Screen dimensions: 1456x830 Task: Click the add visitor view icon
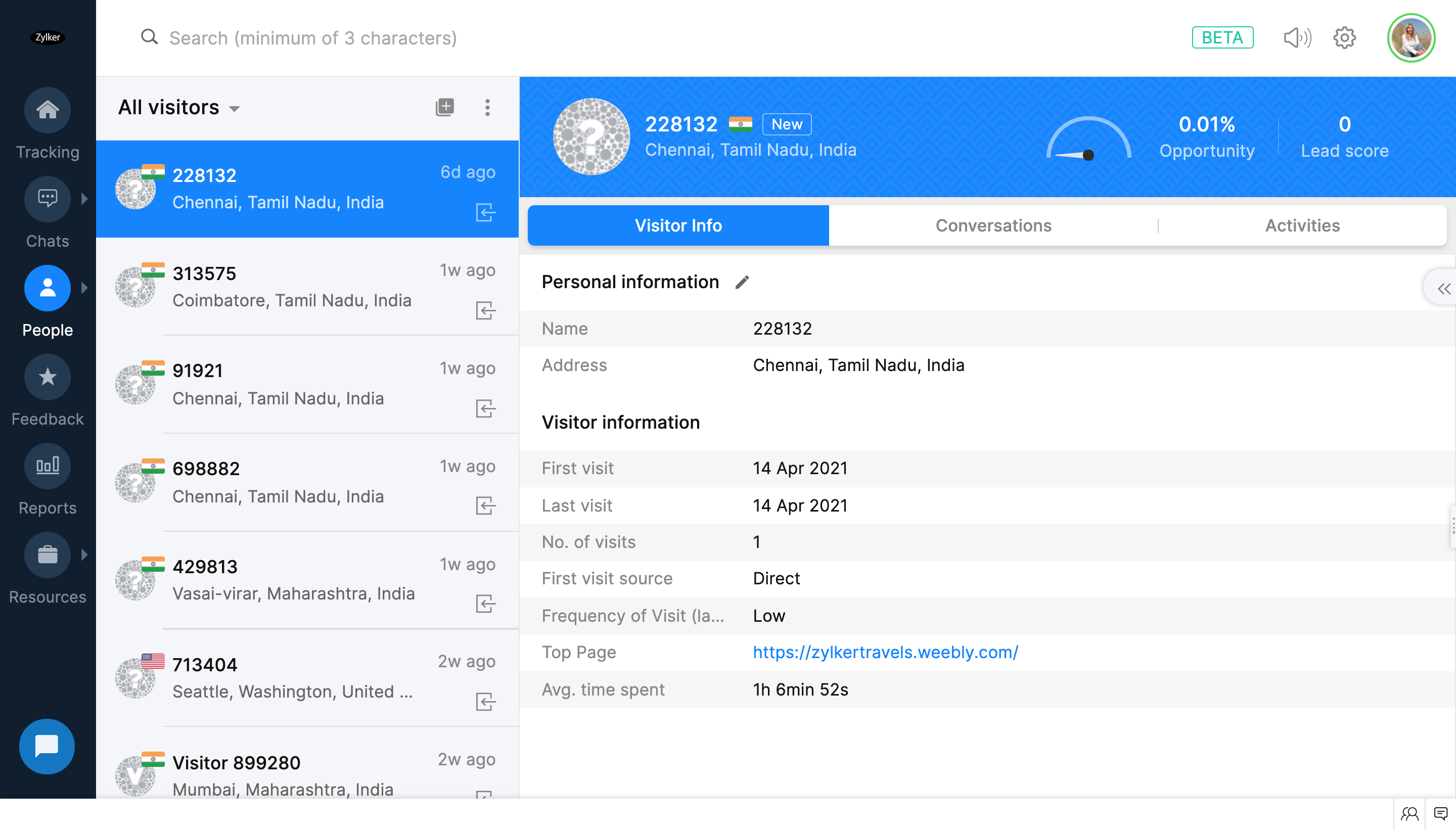[445, 107]
